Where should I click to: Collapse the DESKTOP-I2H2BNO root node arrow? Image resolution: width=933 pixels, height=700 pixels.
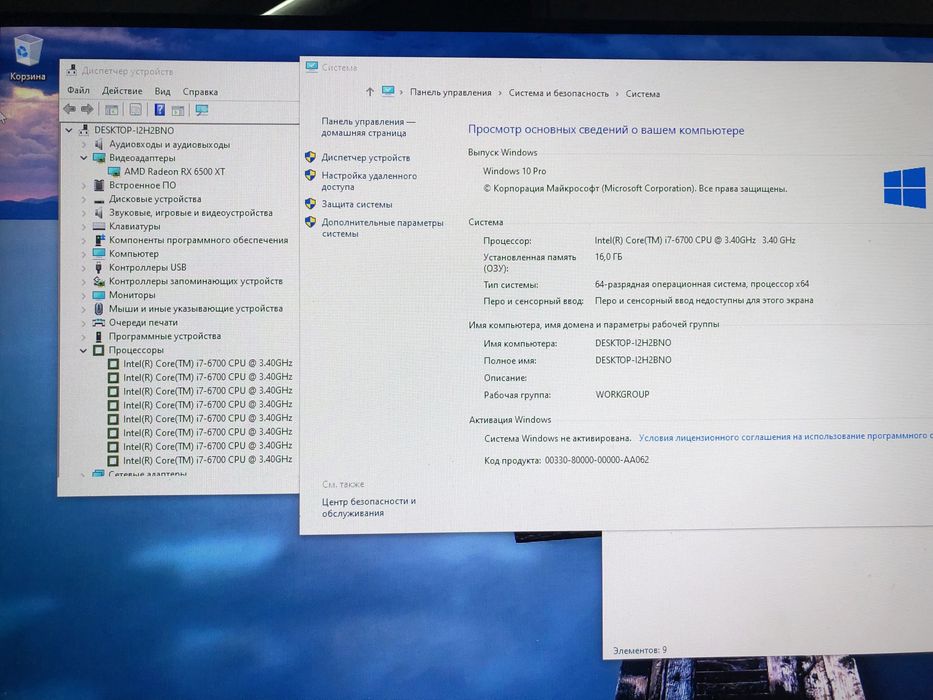coord(69,130)
